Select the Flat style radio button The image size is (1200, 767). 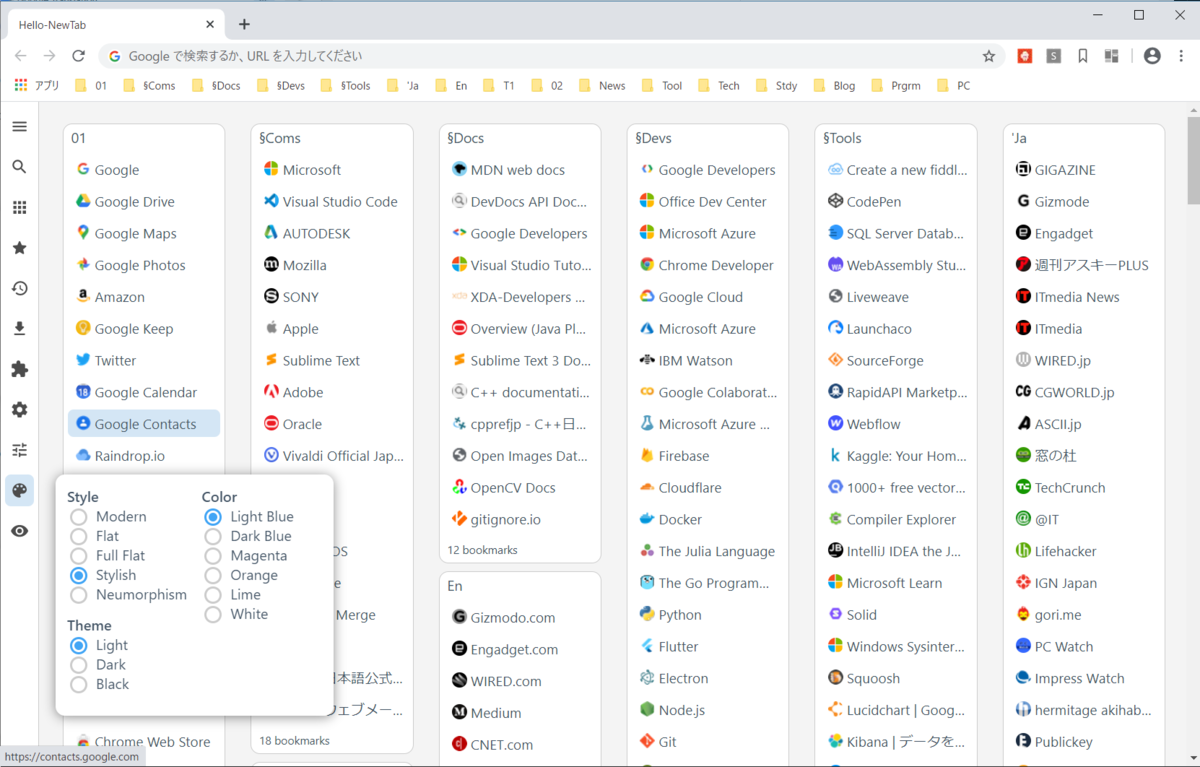pyautogui.click(x=78, y=536)
